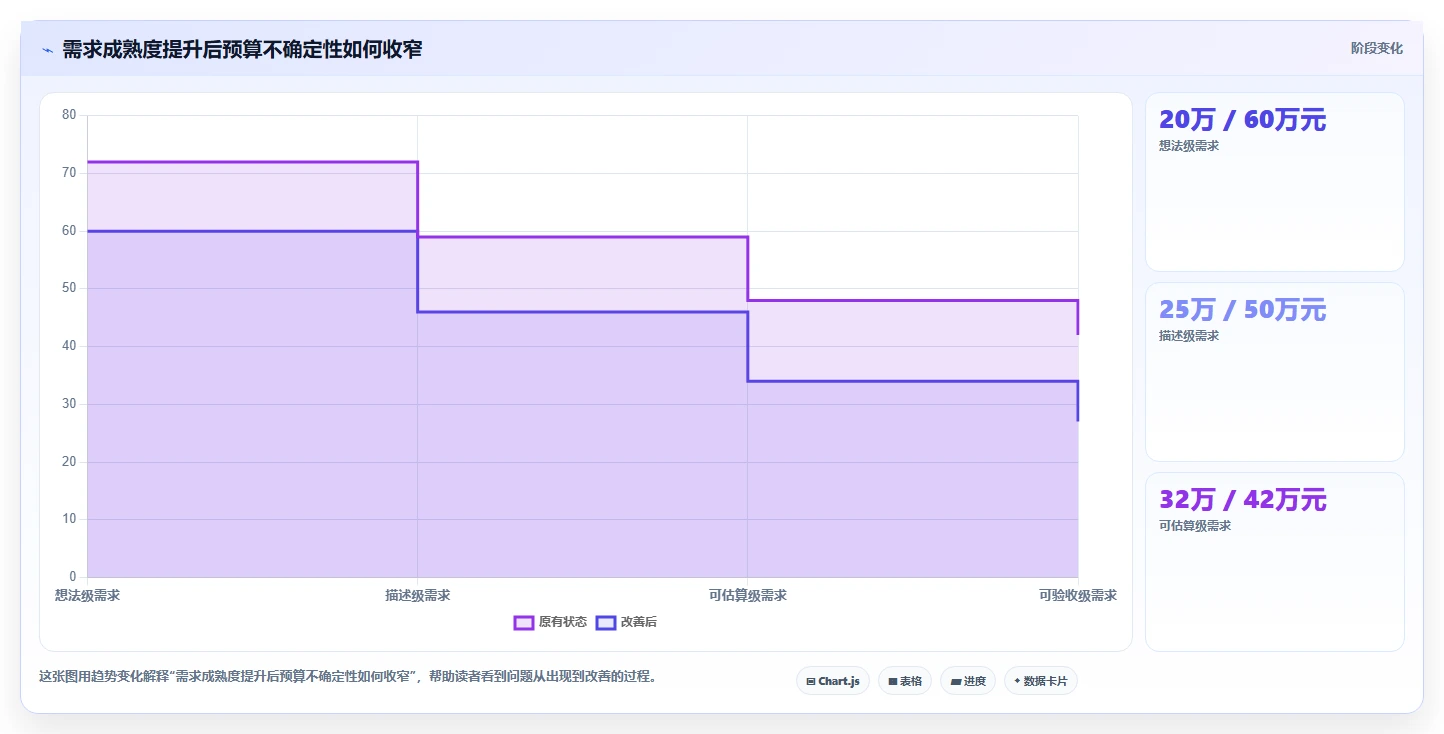1444x734 pixels.
Task: Click the 数据卡片 tag chip
Action: pos(1041,681)
